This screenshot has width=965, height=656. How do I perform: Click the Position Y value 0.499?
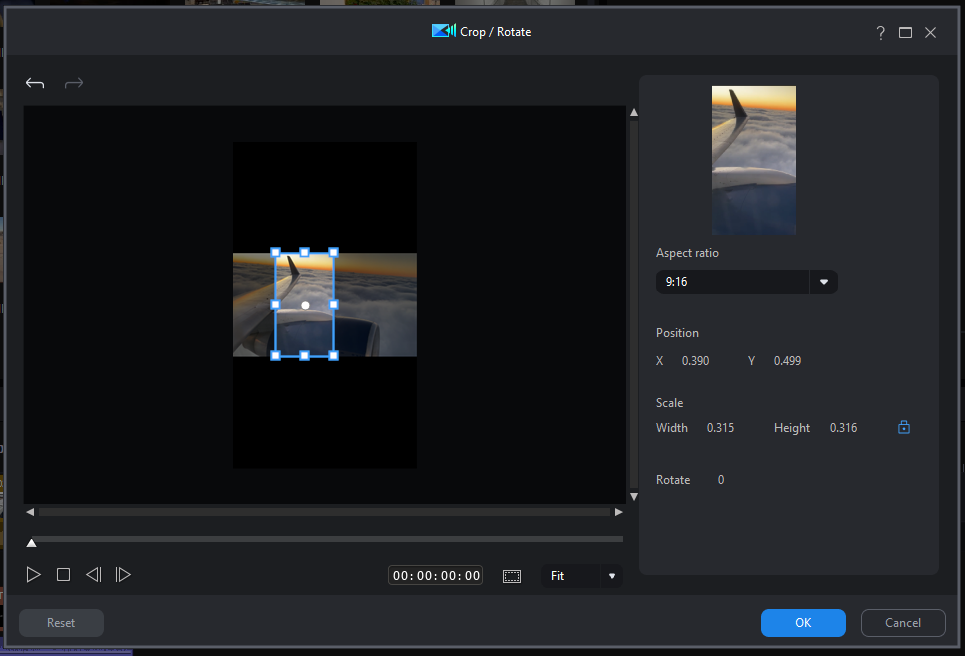click(787, 361)
